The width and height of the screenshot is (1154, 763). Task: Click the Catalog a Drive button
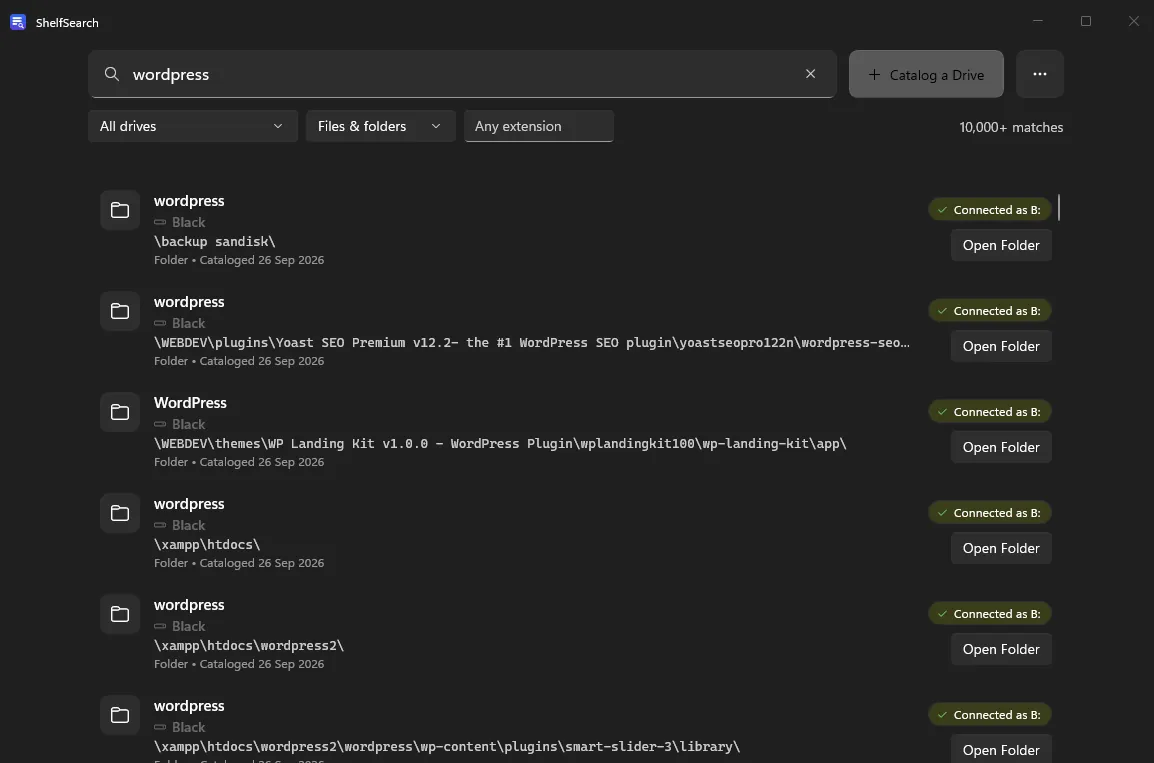click(926, 74)
